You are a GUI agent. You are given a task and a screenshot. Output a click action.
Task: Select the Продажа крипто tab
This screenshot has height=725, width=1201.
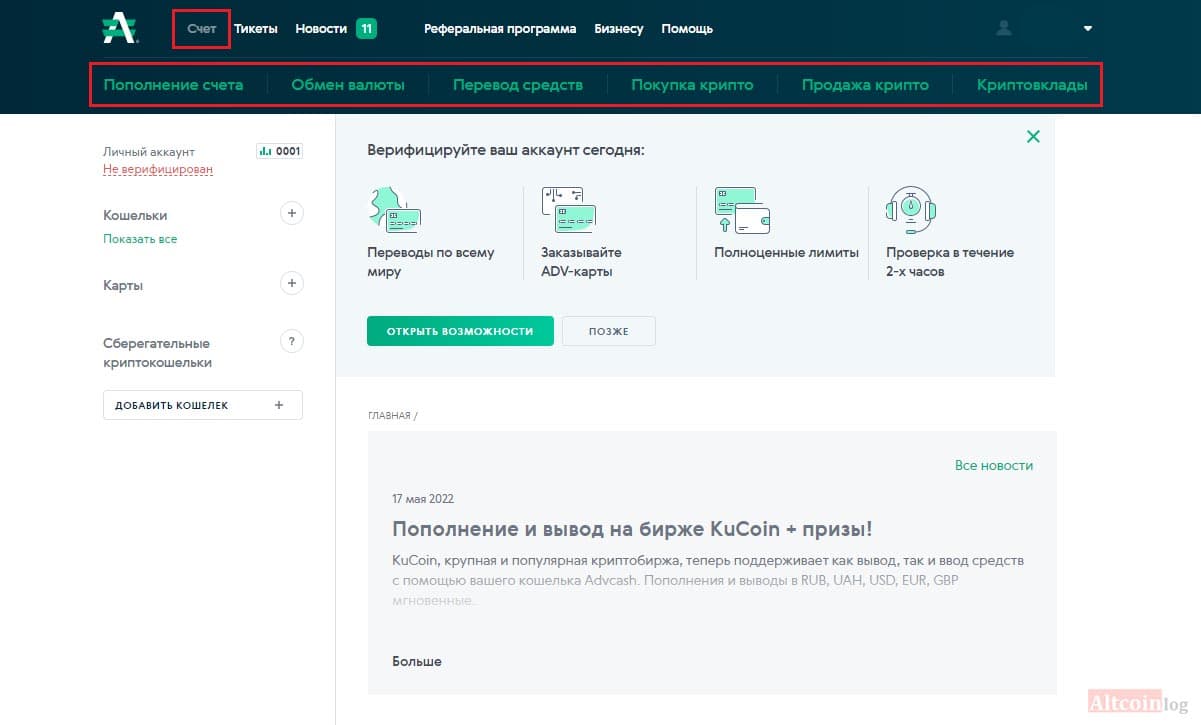click(865, 85)
